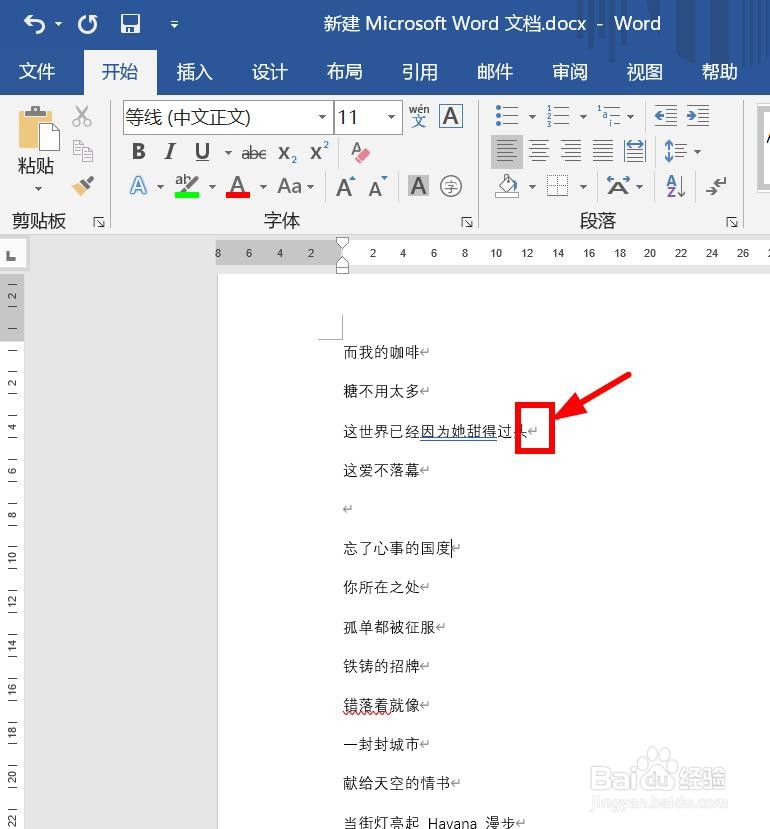The width and height of the screenshot is (770, 829).
Task: Open the Aa change case menu
Action: click(x=296, y=186)
